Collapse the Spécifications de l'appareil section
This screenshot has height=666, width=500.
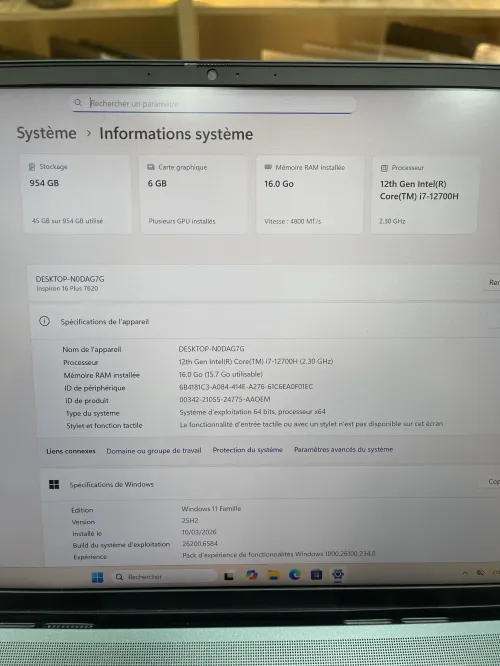coord(264,321)
